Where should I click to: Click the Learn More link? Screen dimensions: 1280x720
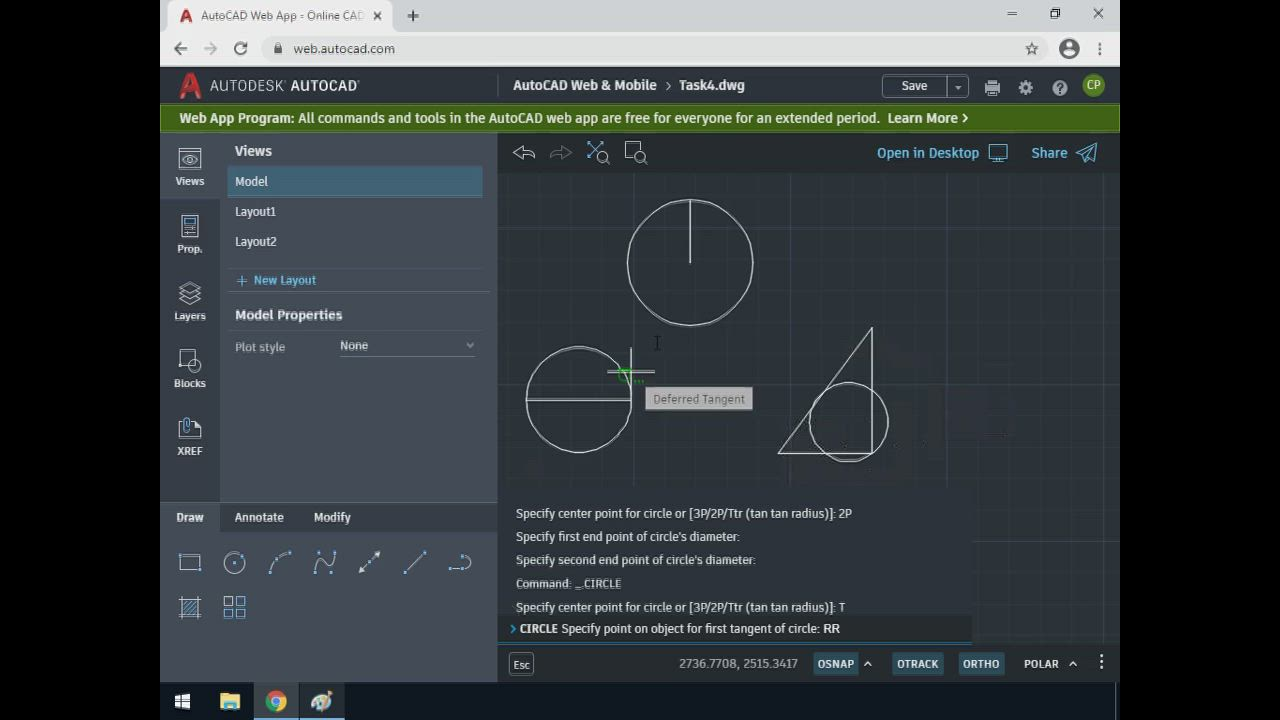[x=927, y=118]
